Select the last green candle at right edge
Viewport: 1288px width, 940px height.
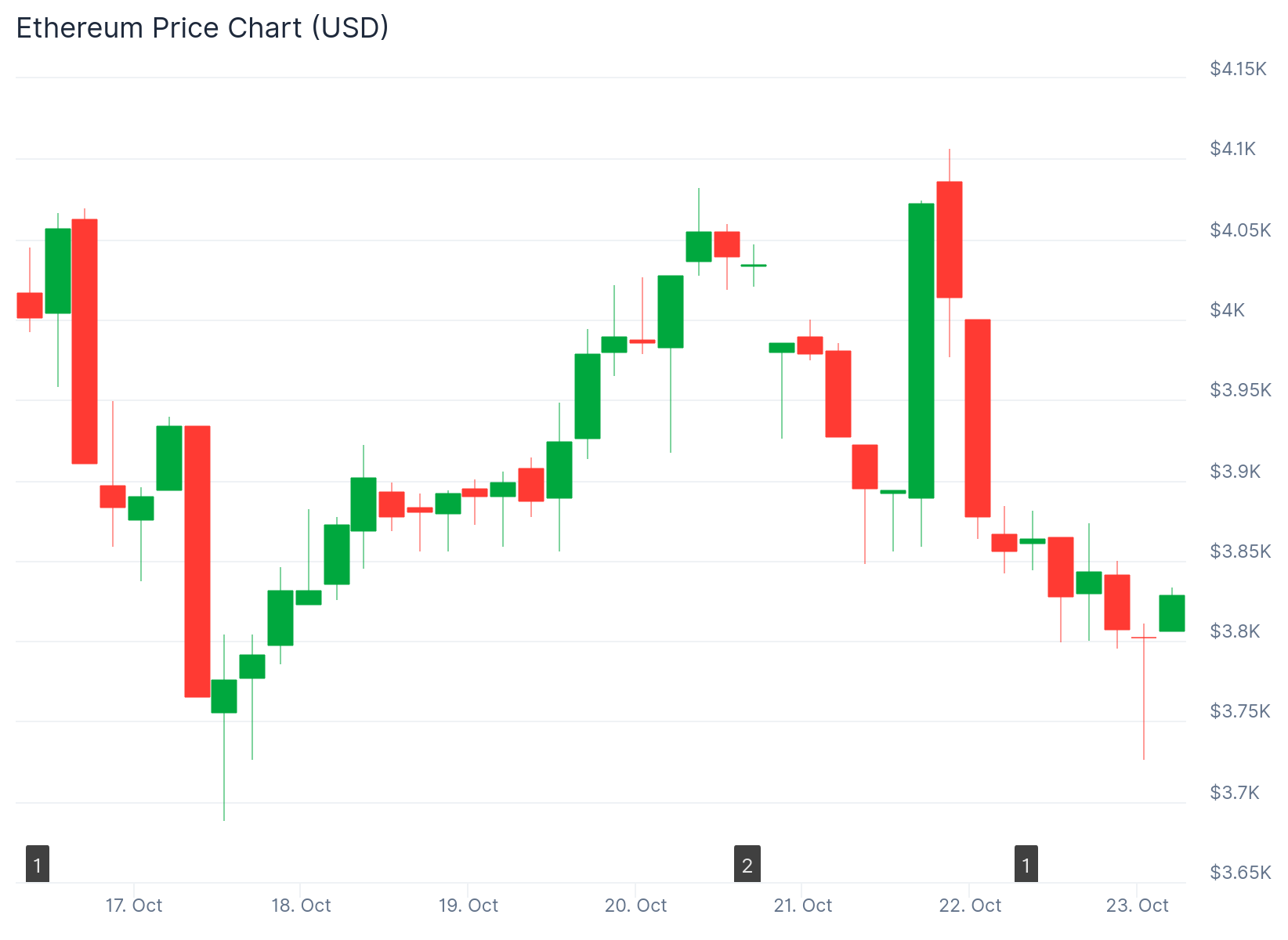pyautogui.click(x=1172, y=613)
